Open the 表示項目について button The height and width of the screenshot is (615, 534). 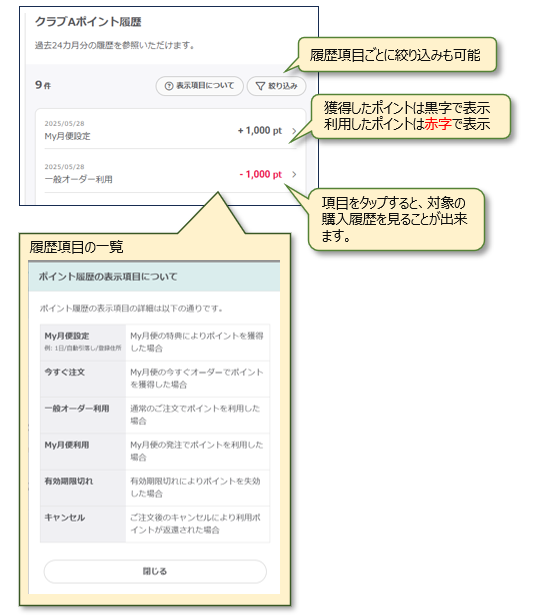tap(199, 86)
